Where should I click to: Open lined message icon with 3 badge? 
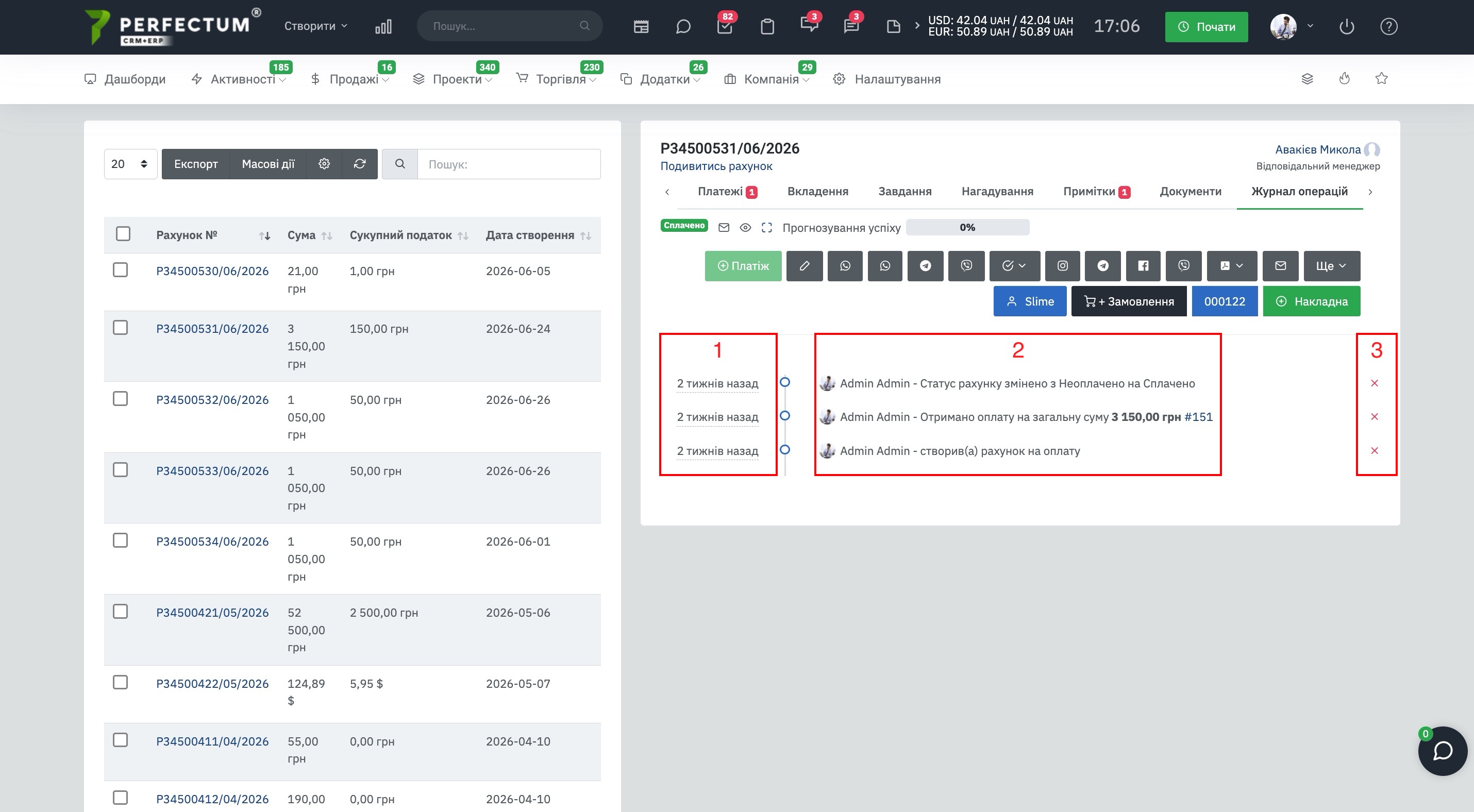click(851, 26)
